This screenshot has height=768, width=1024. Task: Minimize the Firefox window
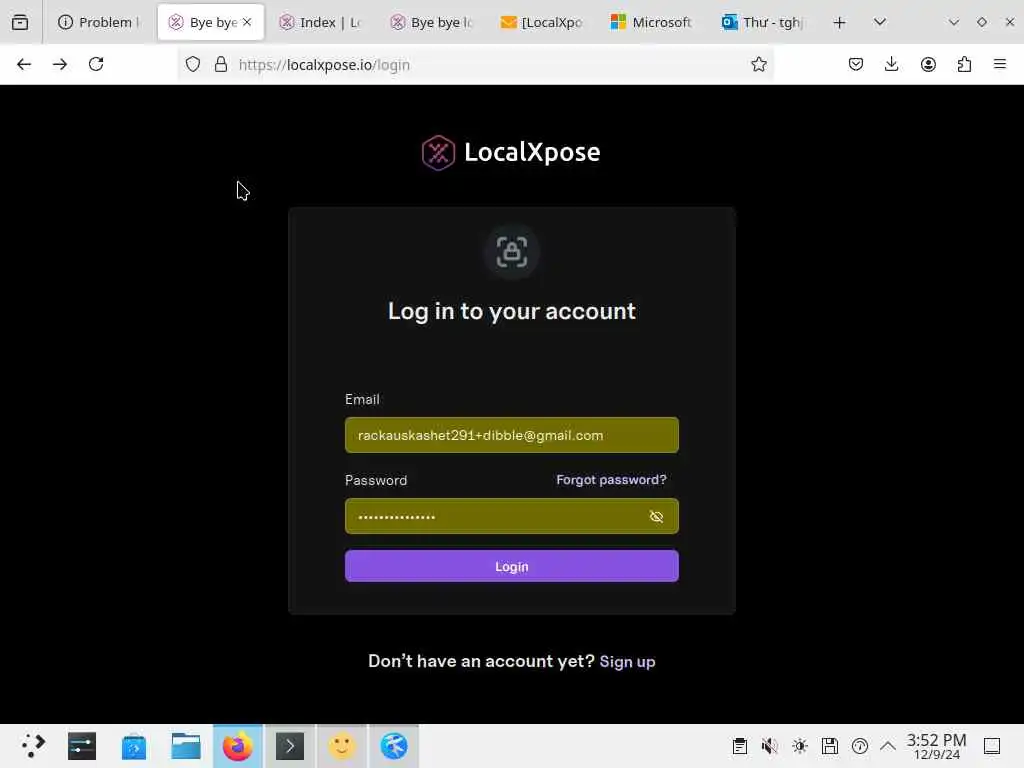pos(953,22)
